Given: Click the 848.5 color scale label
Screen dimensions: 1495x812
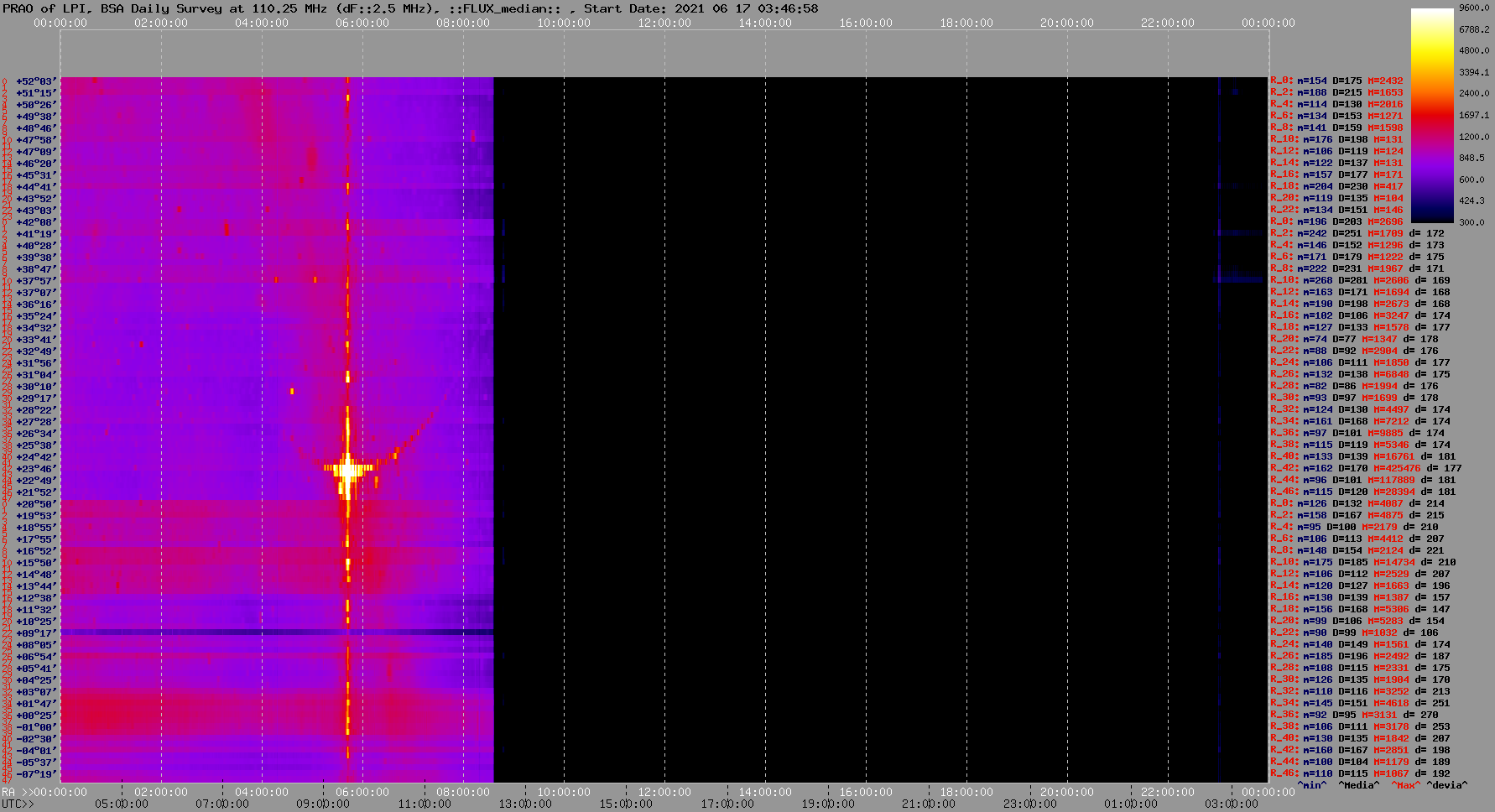Looking at the screenshot, I should click(1472, 158).
